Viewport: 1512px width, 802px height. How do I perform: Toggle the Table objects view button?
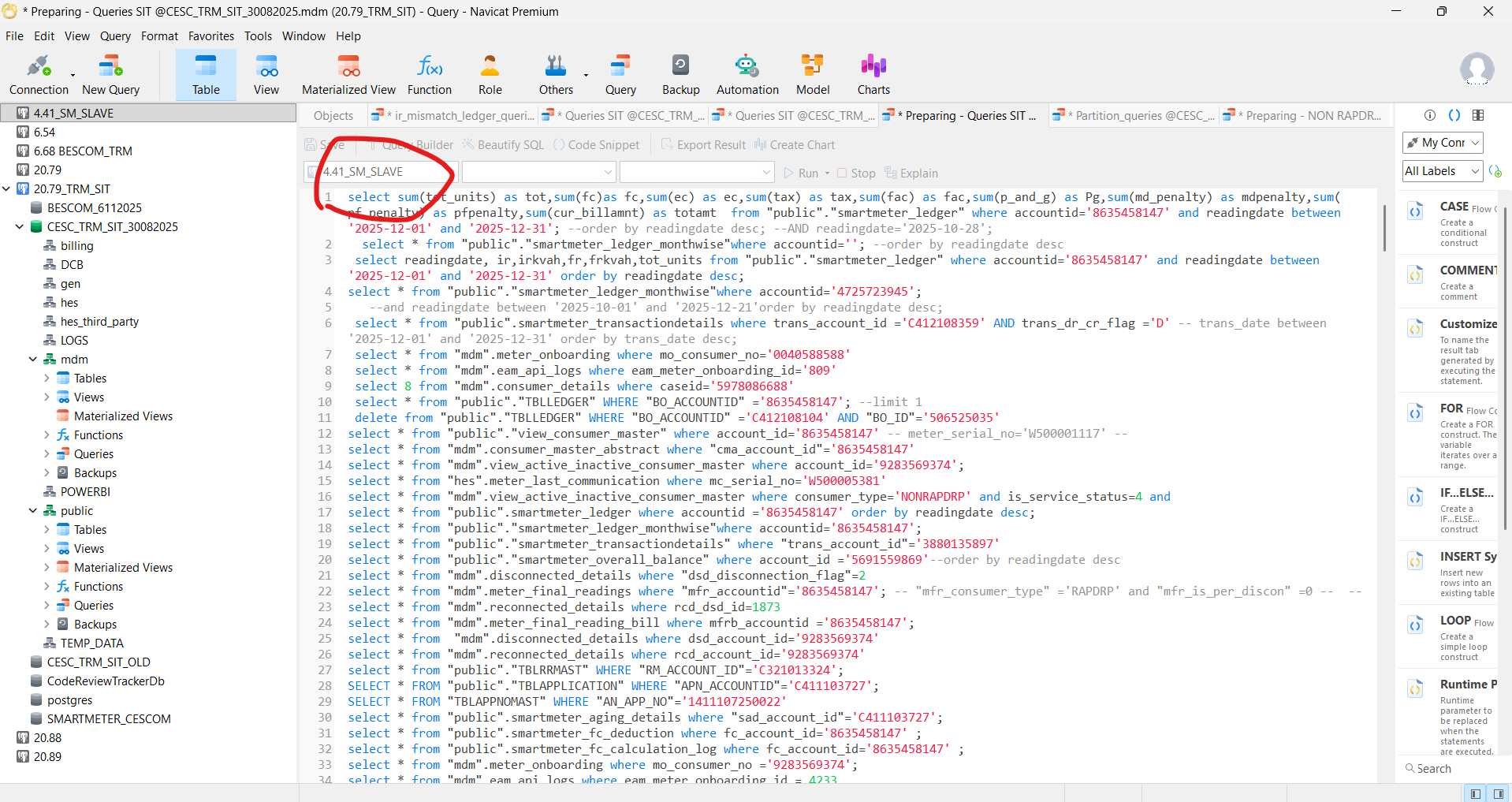206,74
